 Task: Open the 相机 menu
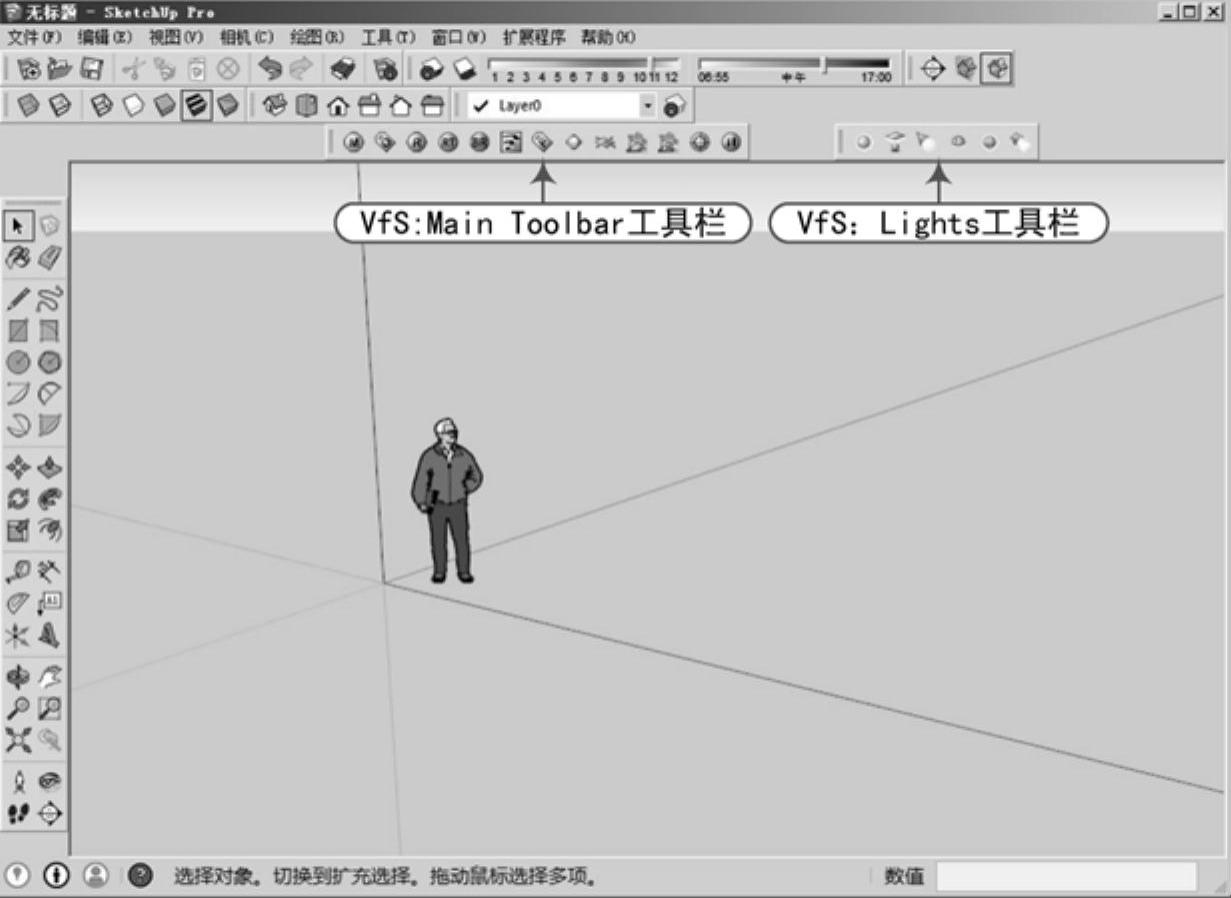246,37
